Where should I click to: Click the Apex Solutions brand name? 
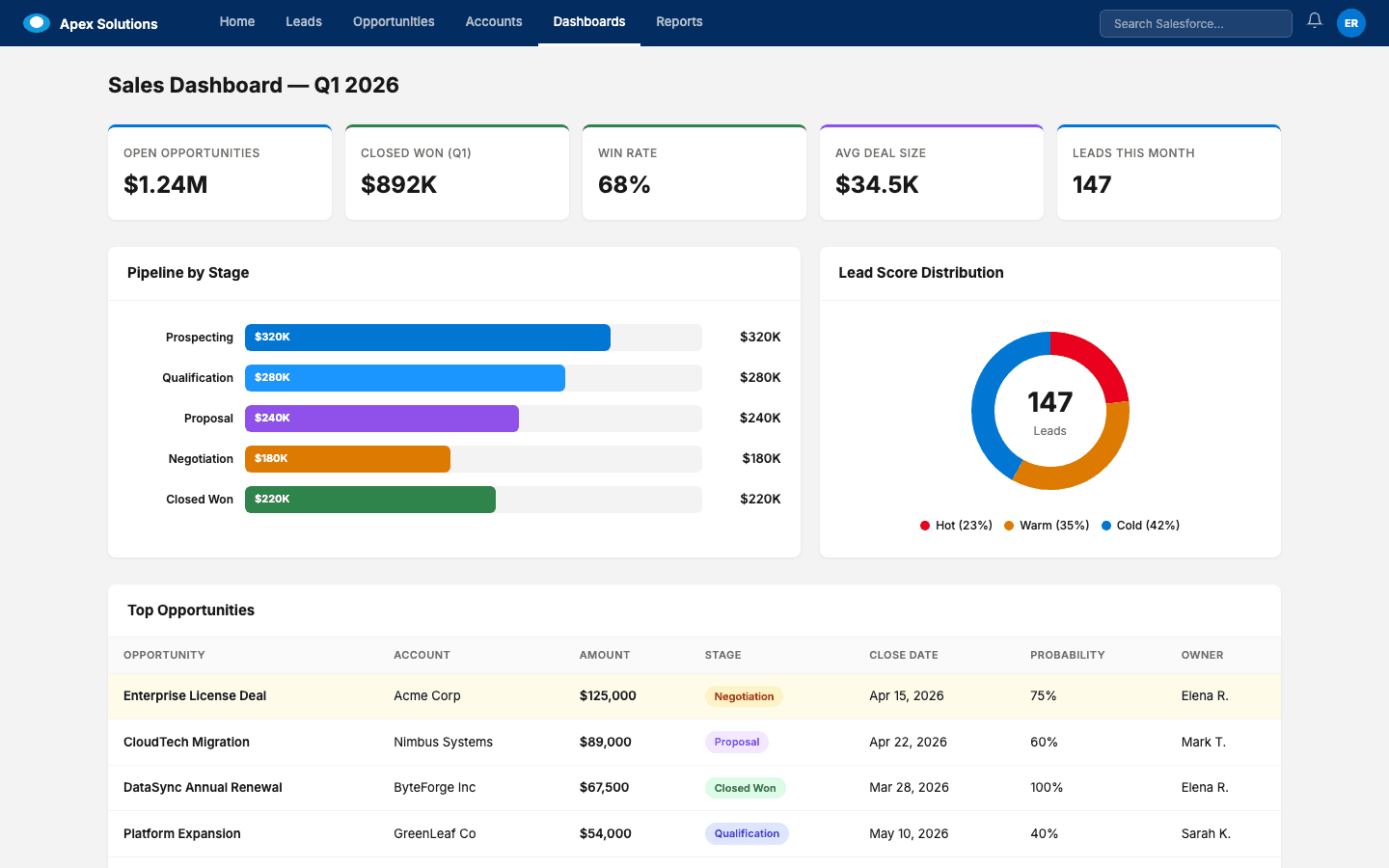click(109, 23)
